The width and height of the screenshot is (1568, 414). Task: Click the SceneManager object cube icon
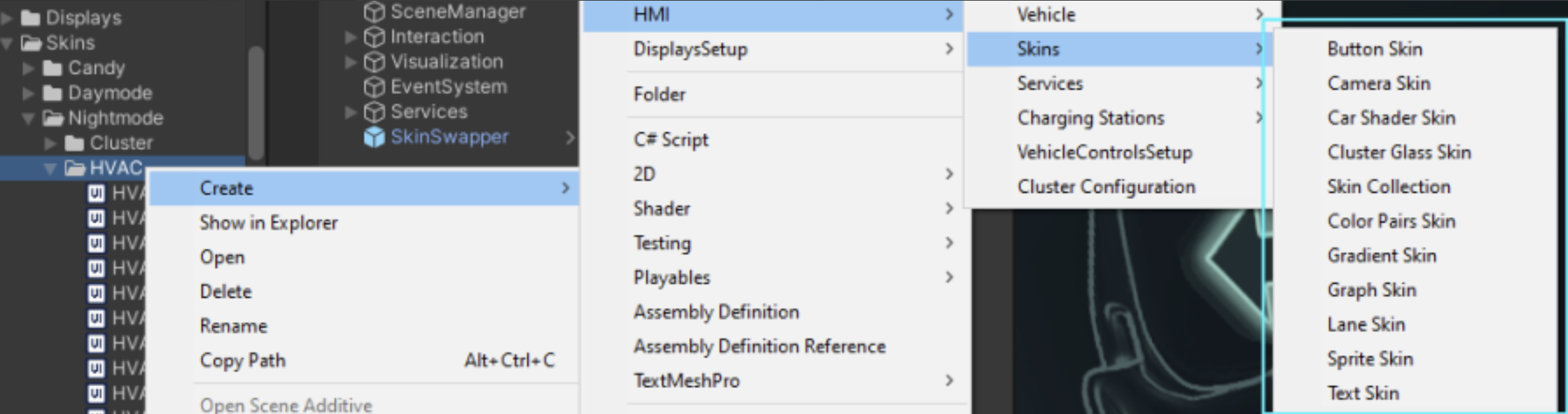[x=375, y=12]
